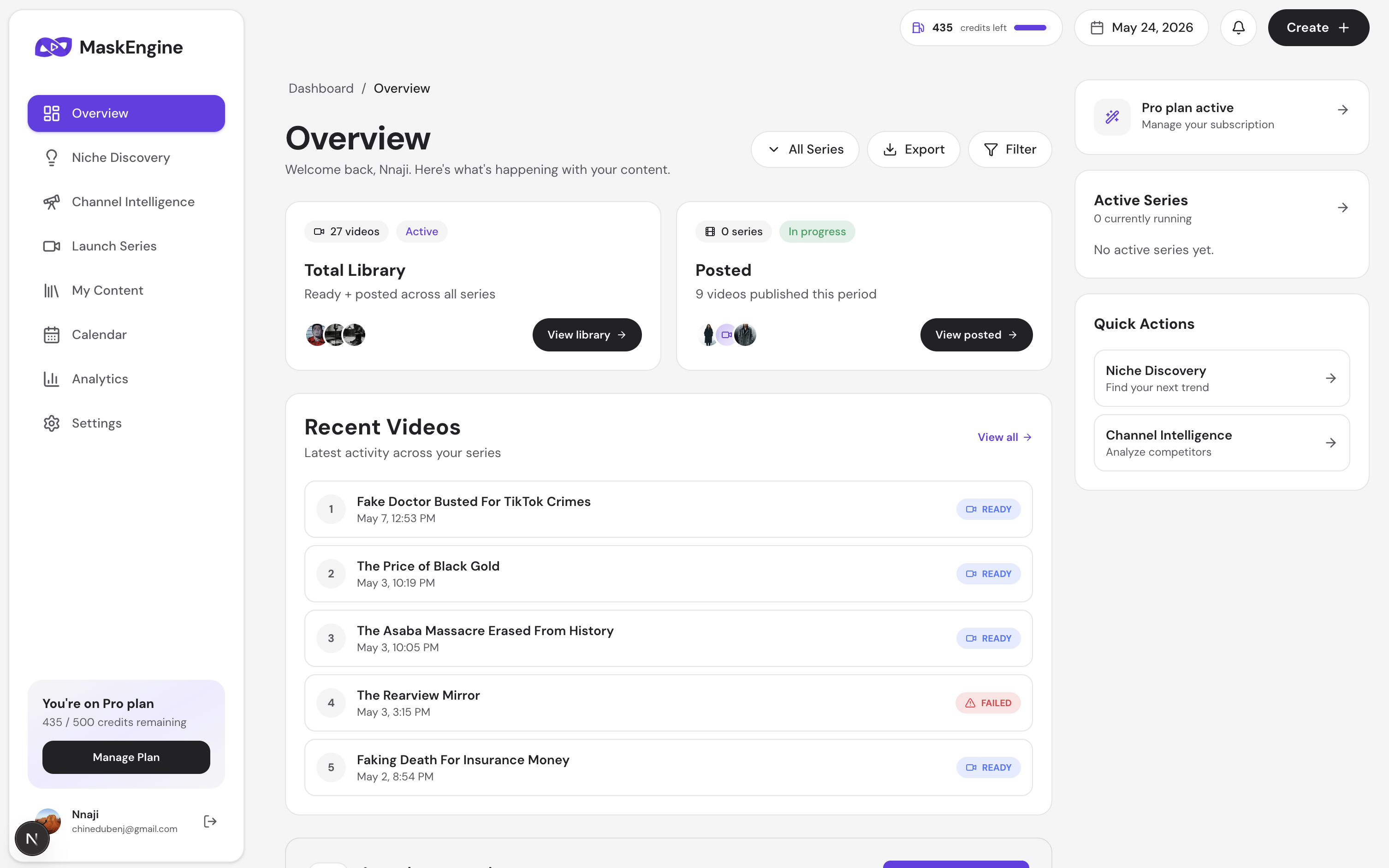Click the 27 videos chip
This screenshot has width=1389, height=868.
point(346,232)
